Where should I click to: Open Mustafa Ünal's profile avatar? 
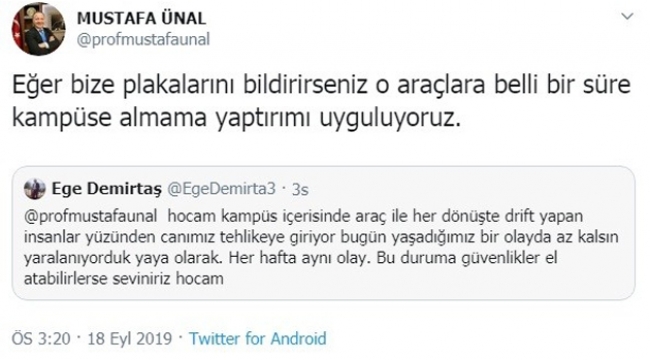coord(38,29)
